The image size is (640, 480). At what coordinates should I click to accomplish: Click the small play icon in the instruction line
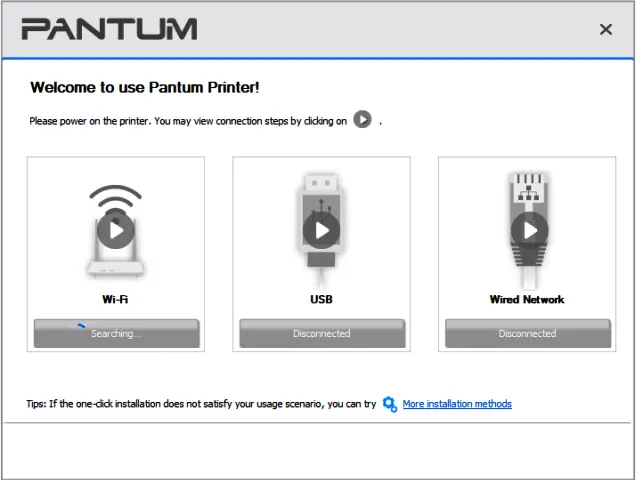point(362,120)
